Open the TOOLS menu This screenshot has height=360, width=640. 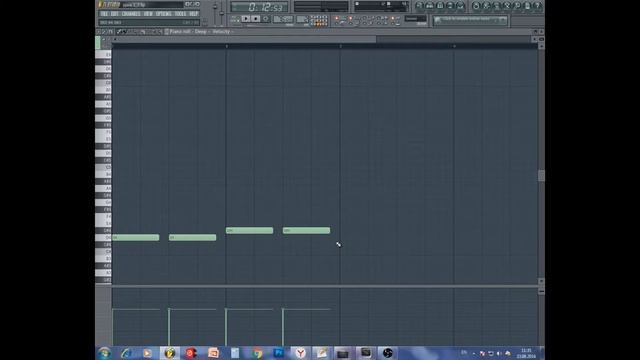coord(180,14)
